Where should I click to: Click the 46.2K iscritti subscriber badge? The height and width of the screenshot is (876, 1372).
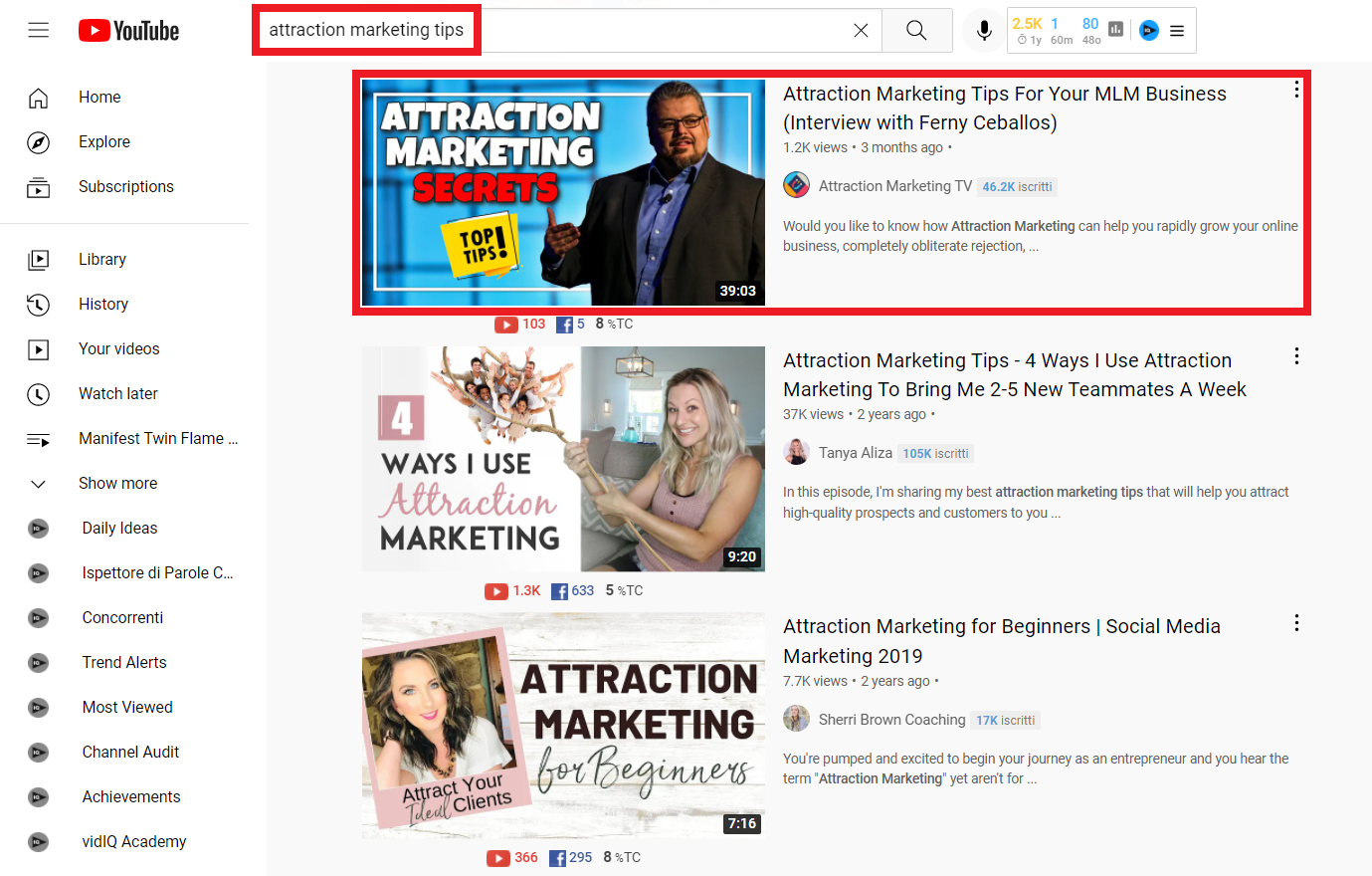(x=1017, y=186)
